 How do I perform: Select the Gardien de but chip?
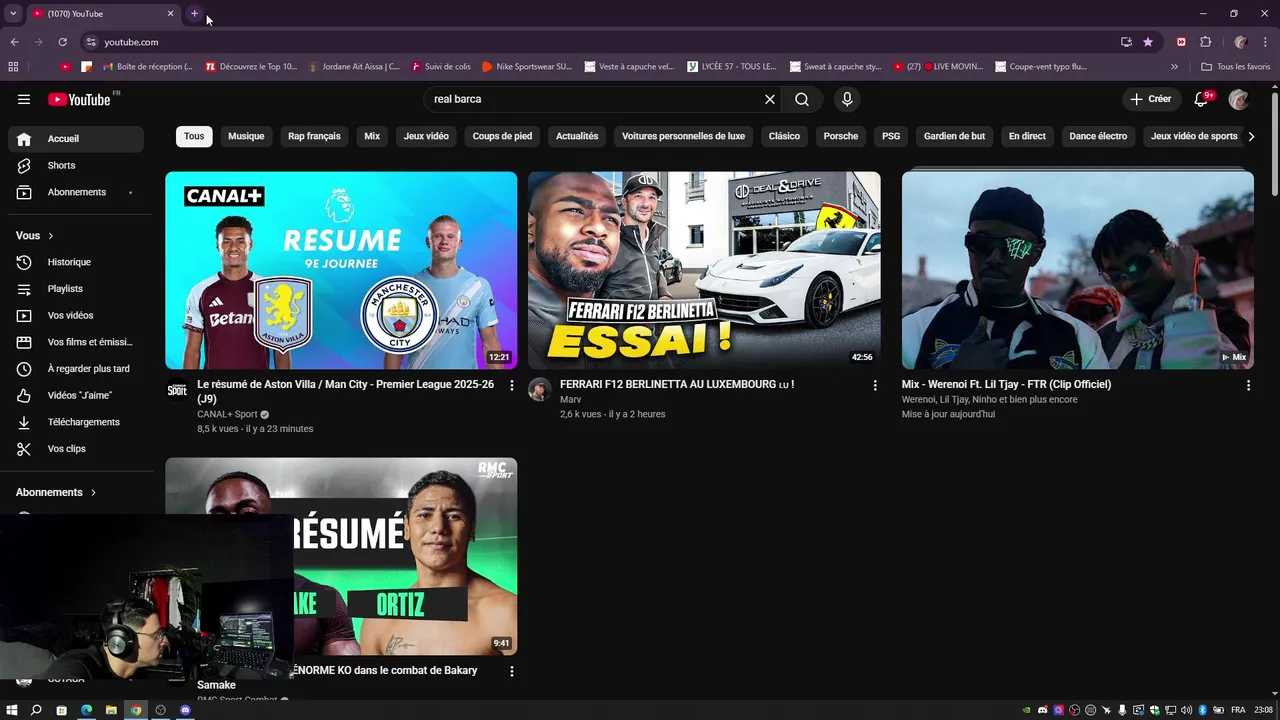point(954,136)
